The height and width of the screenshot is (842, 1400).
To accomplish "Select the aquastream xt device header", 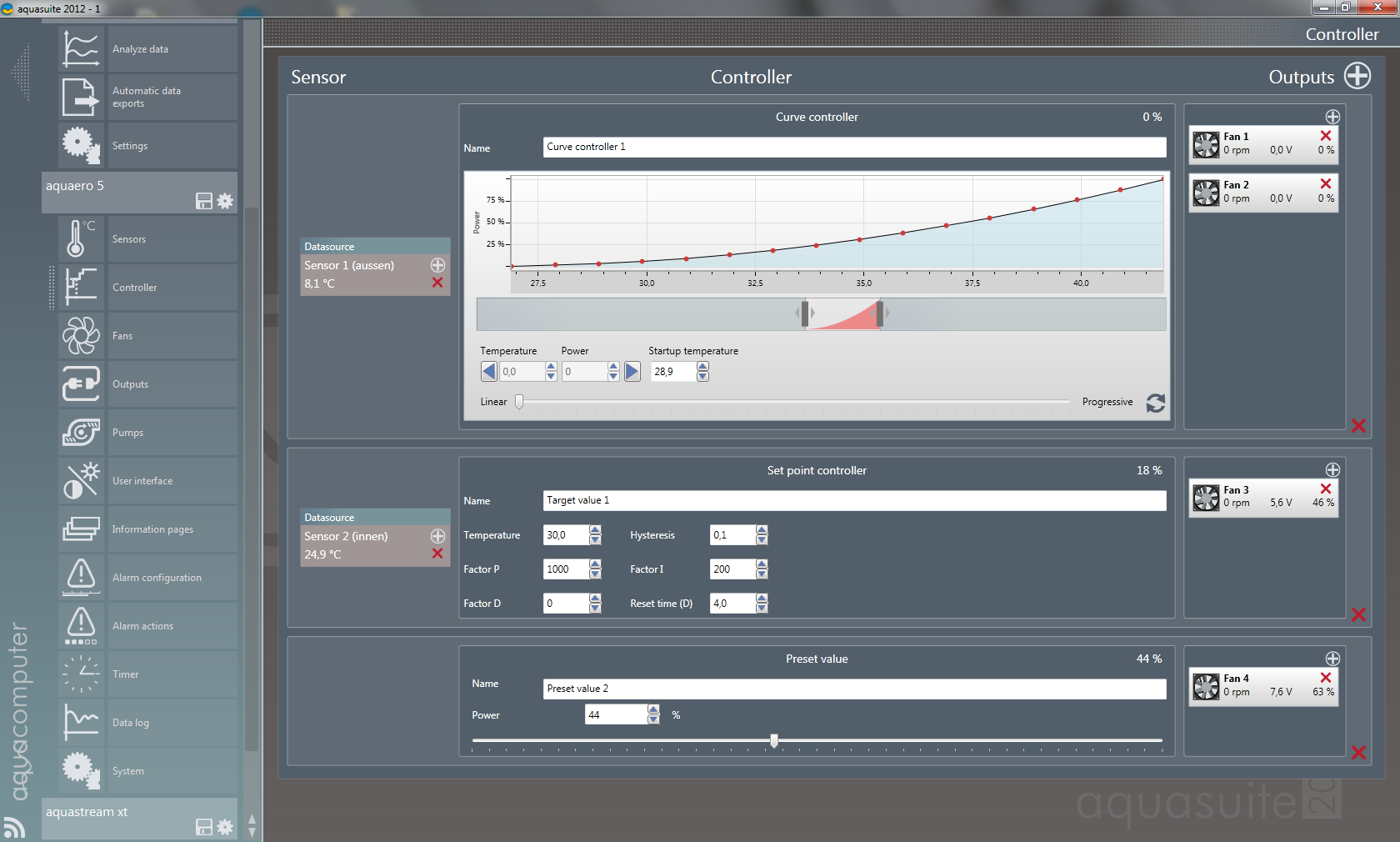I will coord(139,819).
